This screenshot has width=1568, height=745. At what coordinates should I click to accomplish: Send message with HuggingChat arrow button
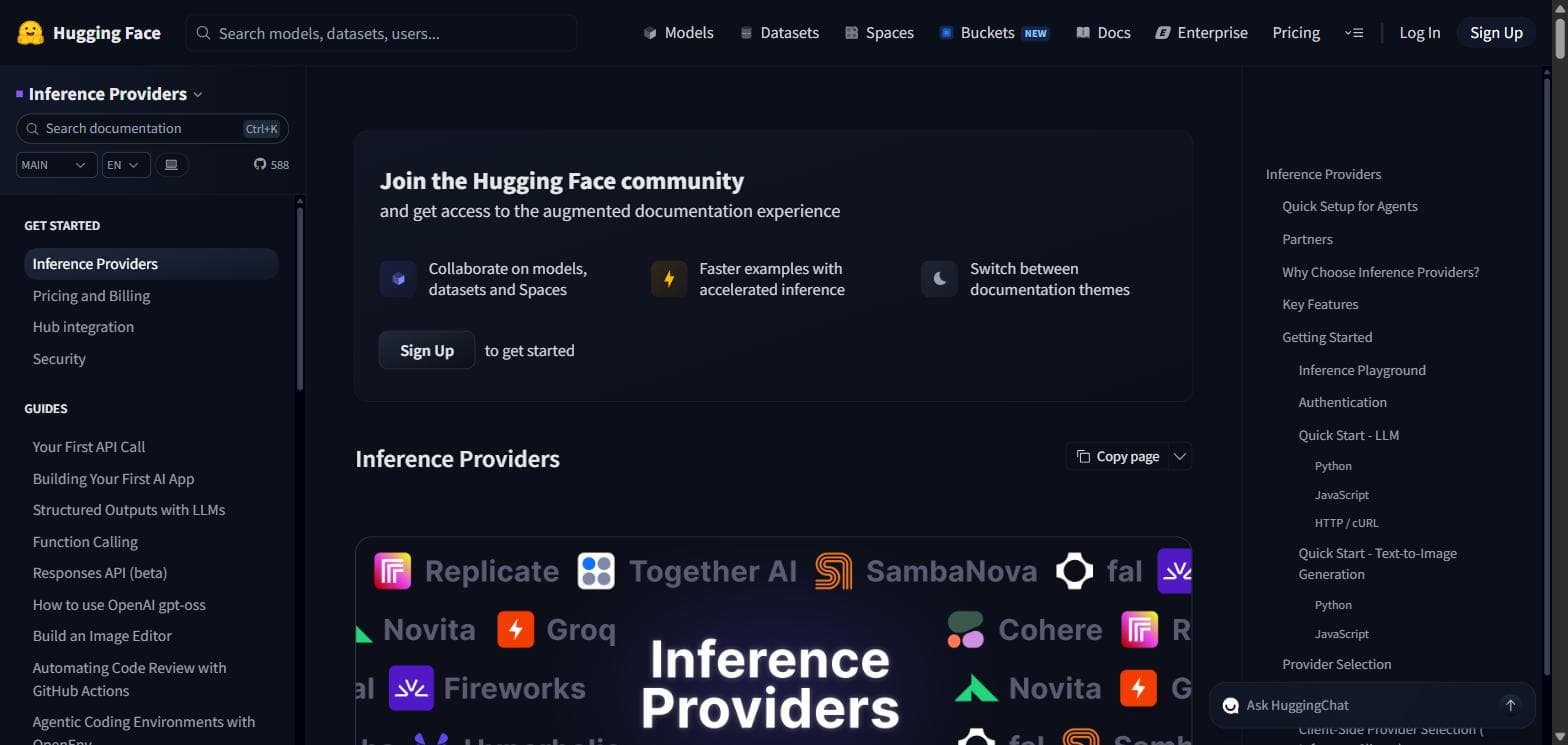1510,705
